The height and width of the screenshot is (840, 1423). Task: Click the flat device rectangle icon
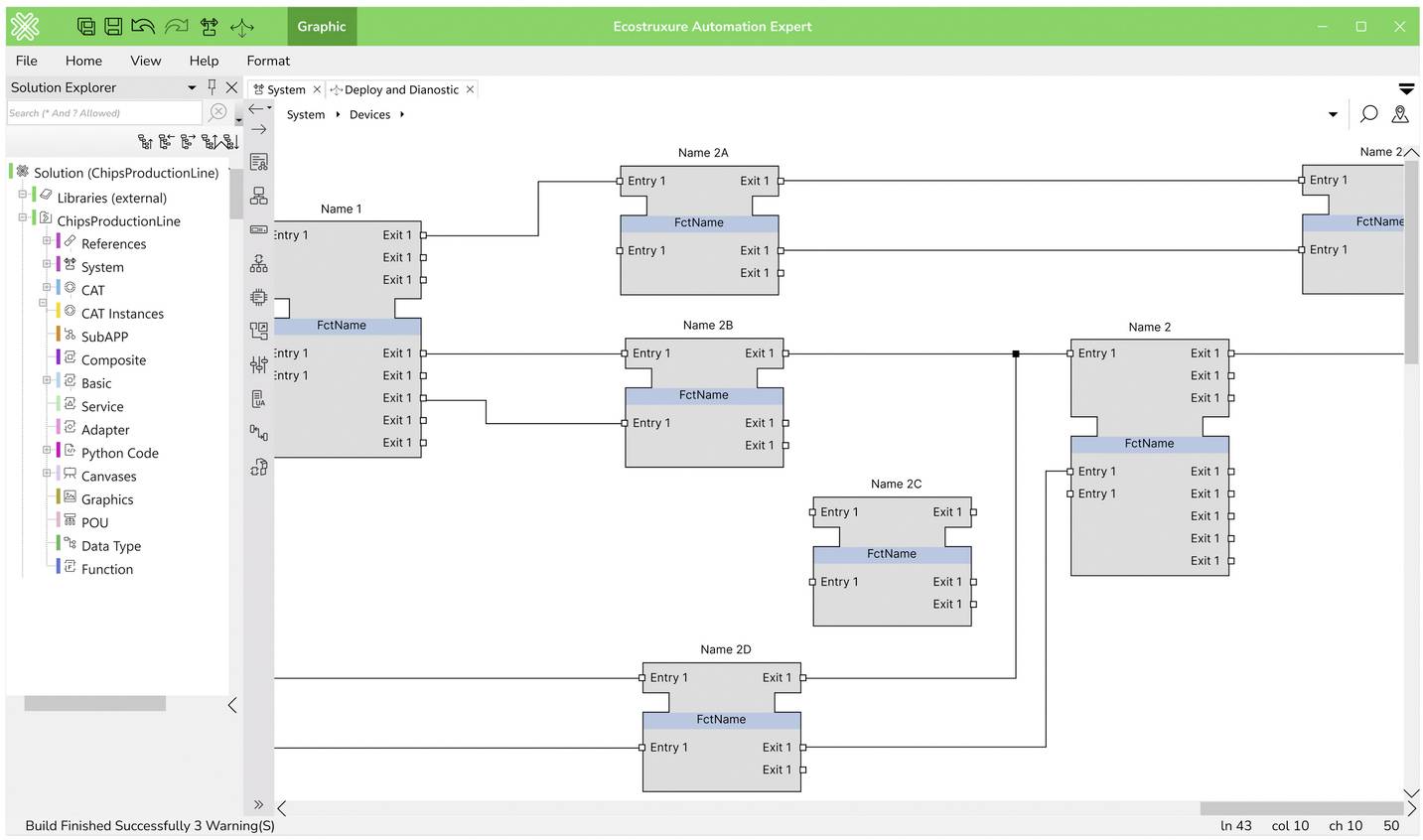pyautogui.click(x=258, y=229)
